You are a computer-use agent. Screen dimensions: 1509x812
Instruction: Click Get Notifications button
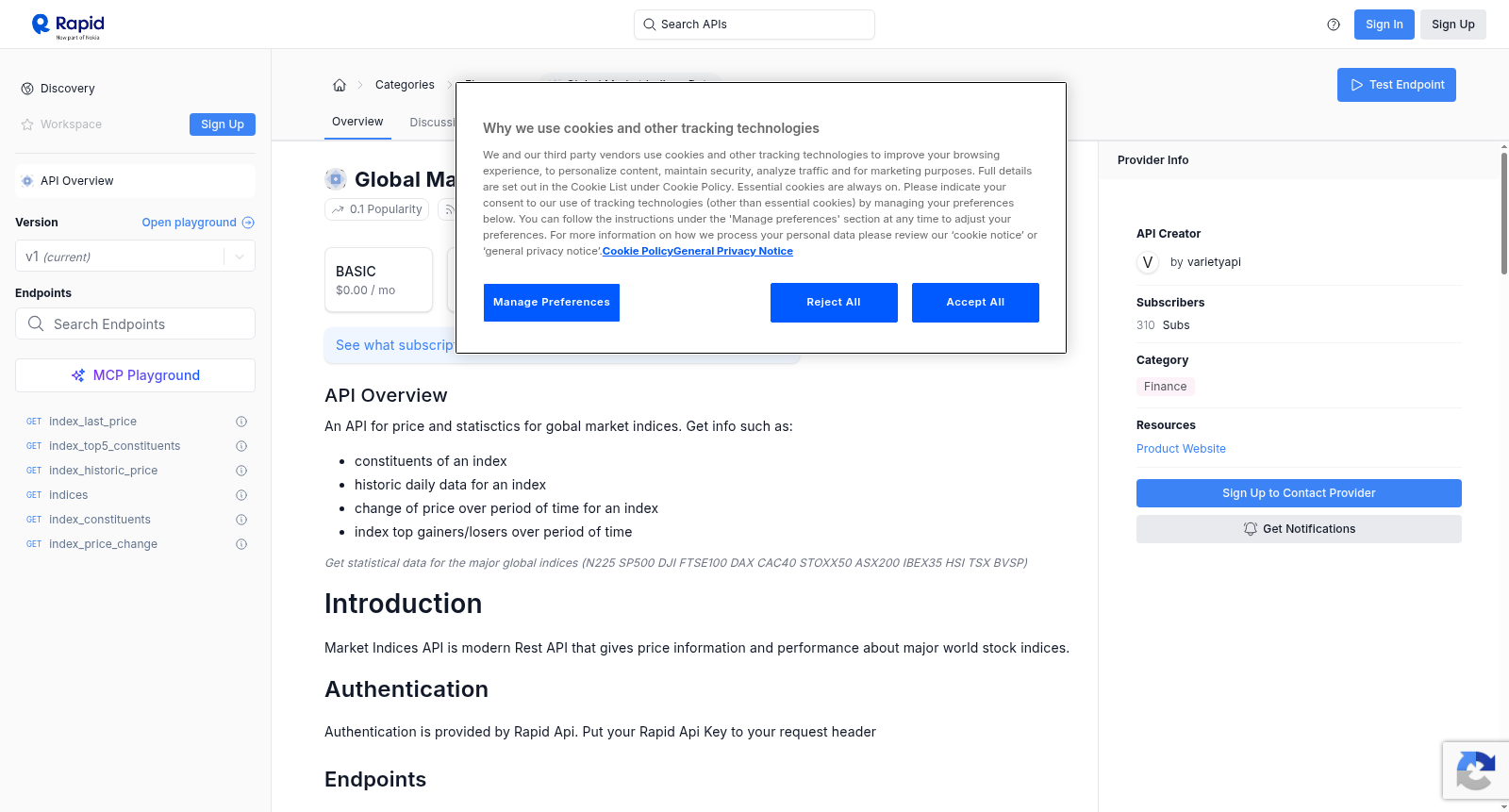click(1299, 529)
